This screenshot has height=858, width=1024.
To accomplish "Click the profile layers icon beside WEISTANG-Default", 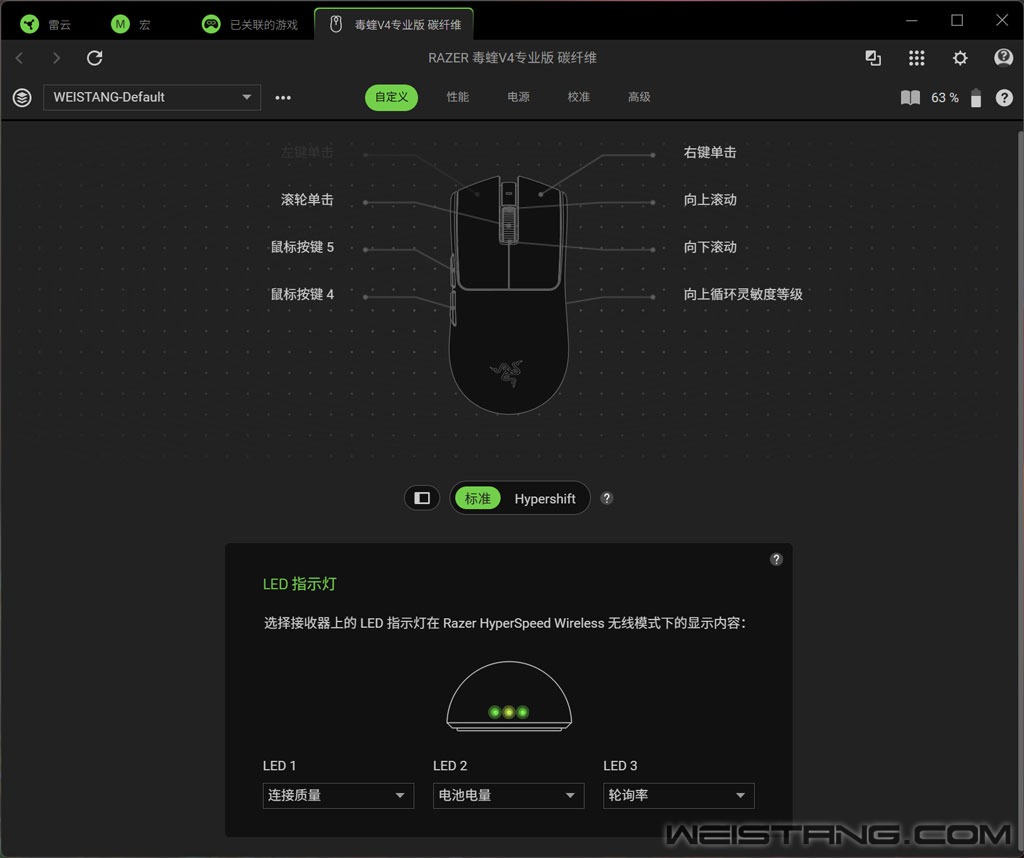I will 22,98.
